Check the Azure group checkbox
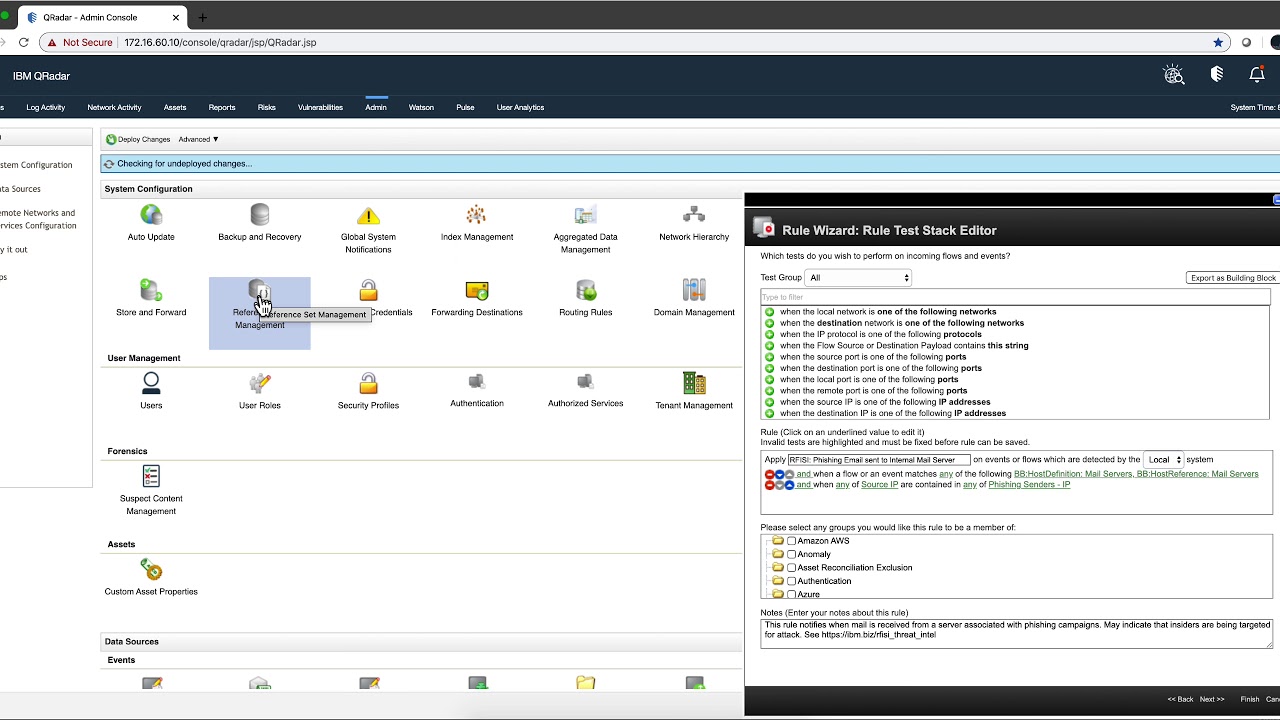The width and height of the screenshot is (1280, 720). [791, 594]
